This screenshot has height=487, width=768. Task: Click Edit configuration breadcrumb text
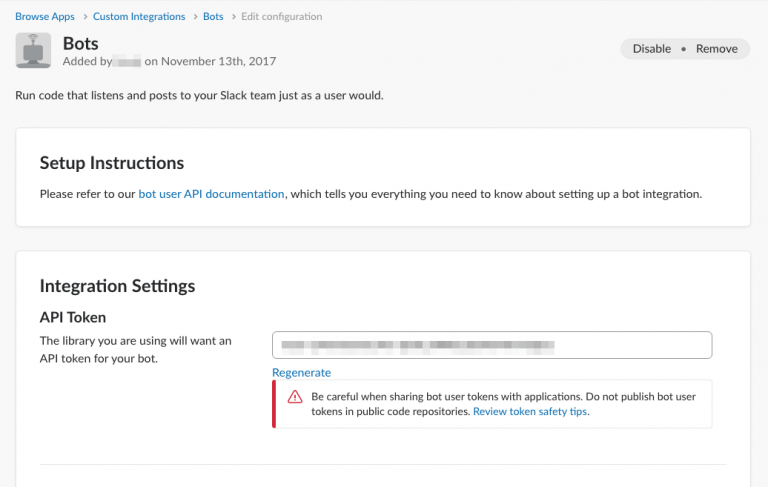(x=281, y=17)
